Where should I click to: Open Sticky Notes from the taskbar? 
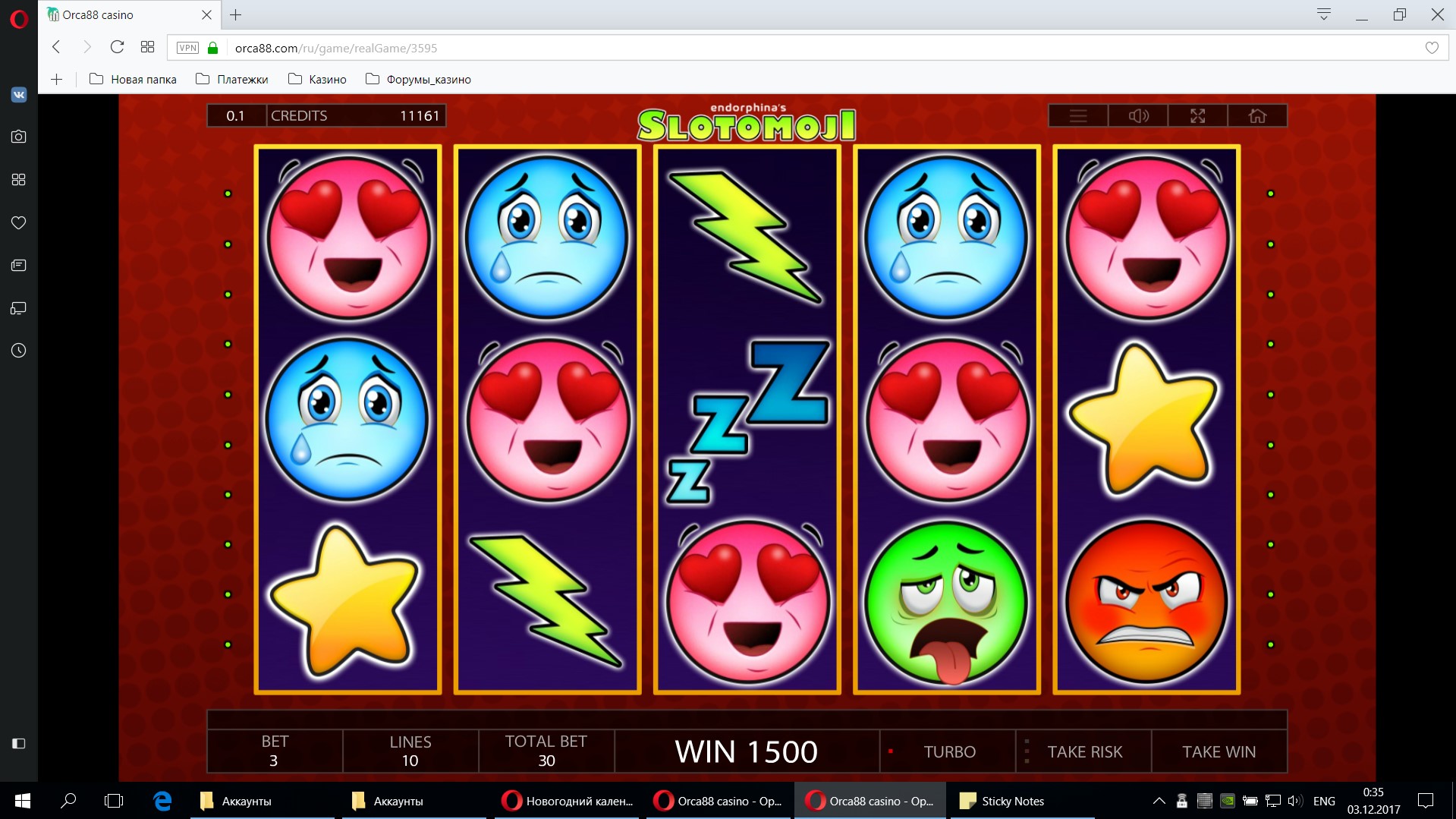[x=1002, y=801]
